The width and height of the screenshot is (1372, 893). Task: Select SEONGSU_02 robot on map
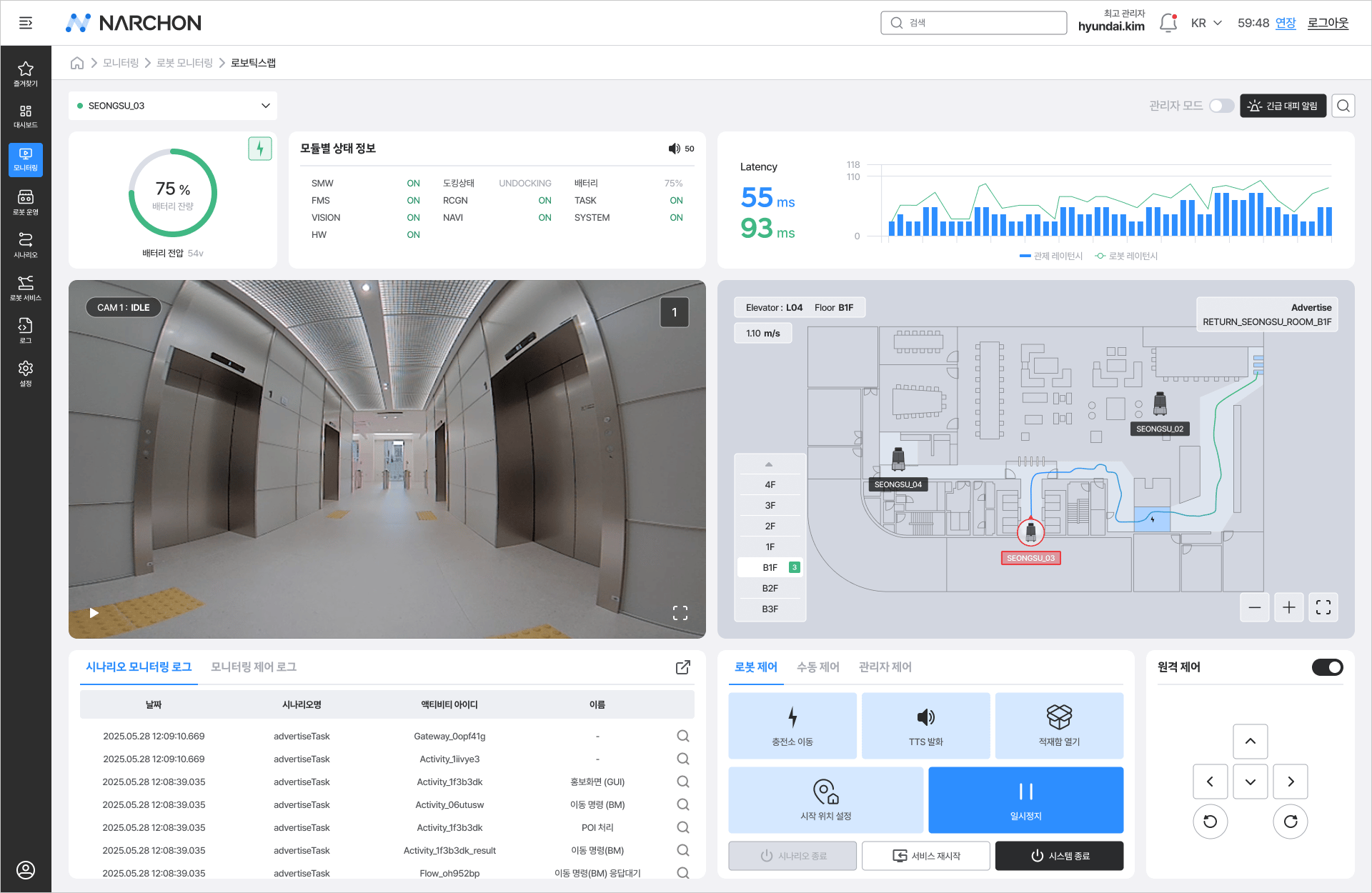coord(1160,404)
